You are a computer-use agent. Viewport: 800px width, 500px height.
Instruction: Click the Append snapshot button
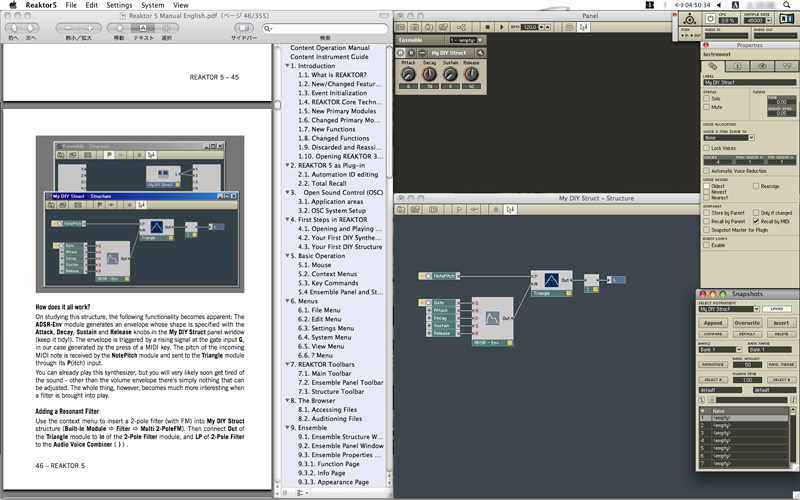click(x=713, y=323)
